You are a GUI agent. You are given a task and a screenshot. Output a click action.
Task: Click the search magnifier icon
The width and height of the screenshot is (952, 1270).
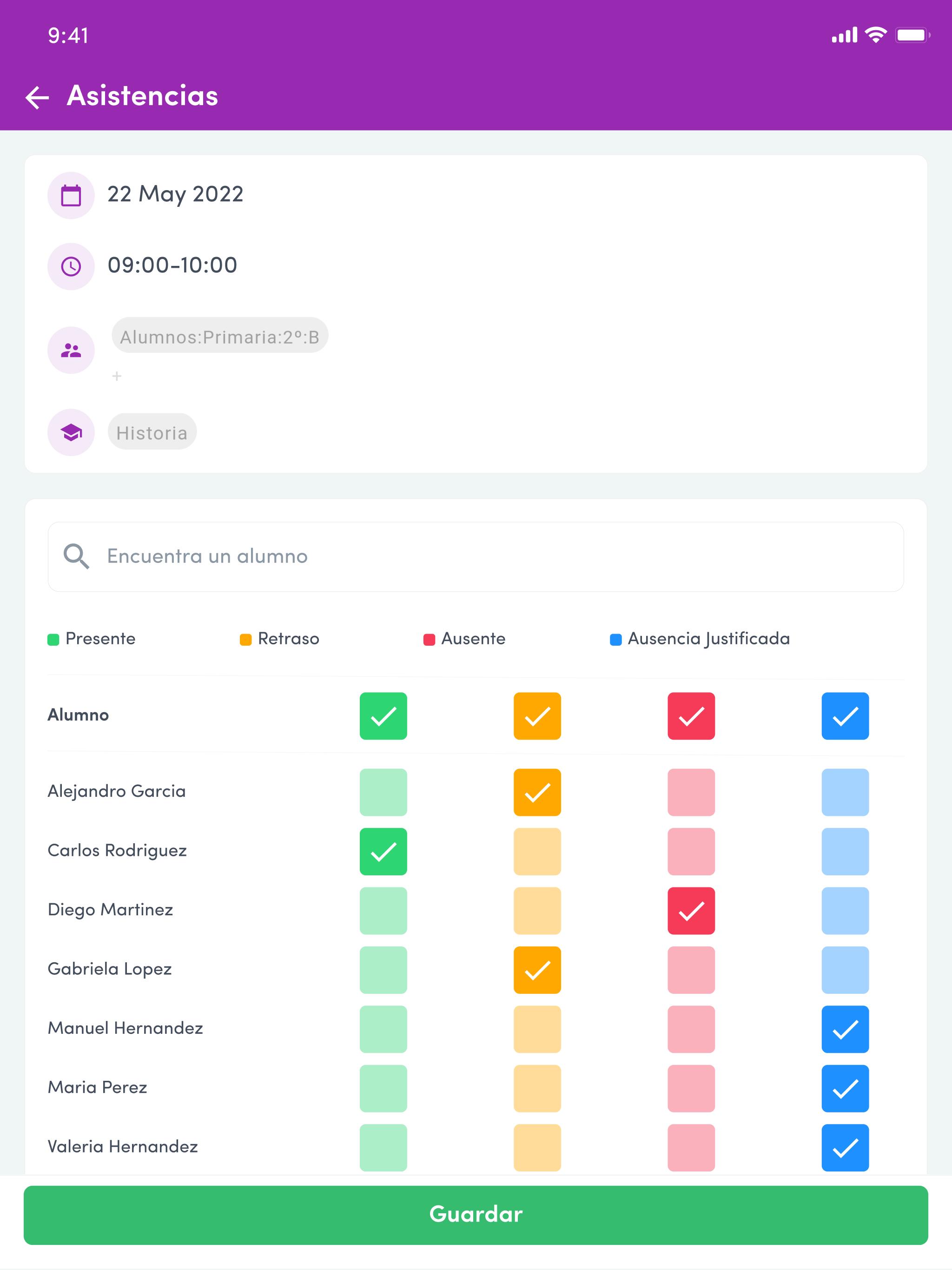tap(76, 556)
